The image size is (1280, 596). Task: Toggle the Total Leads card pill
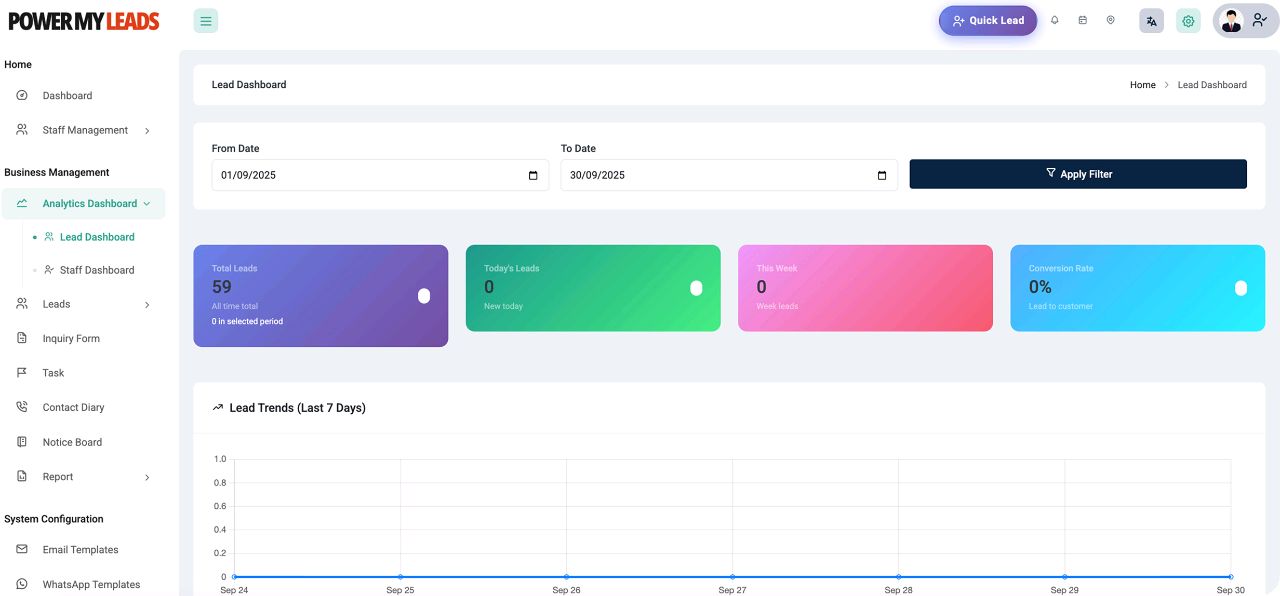tap(424, 296)
